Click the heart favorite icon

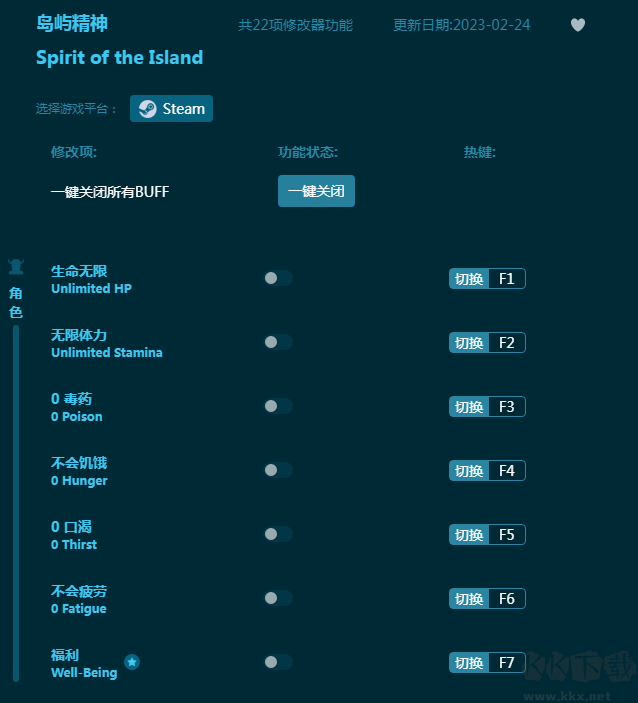577,25
